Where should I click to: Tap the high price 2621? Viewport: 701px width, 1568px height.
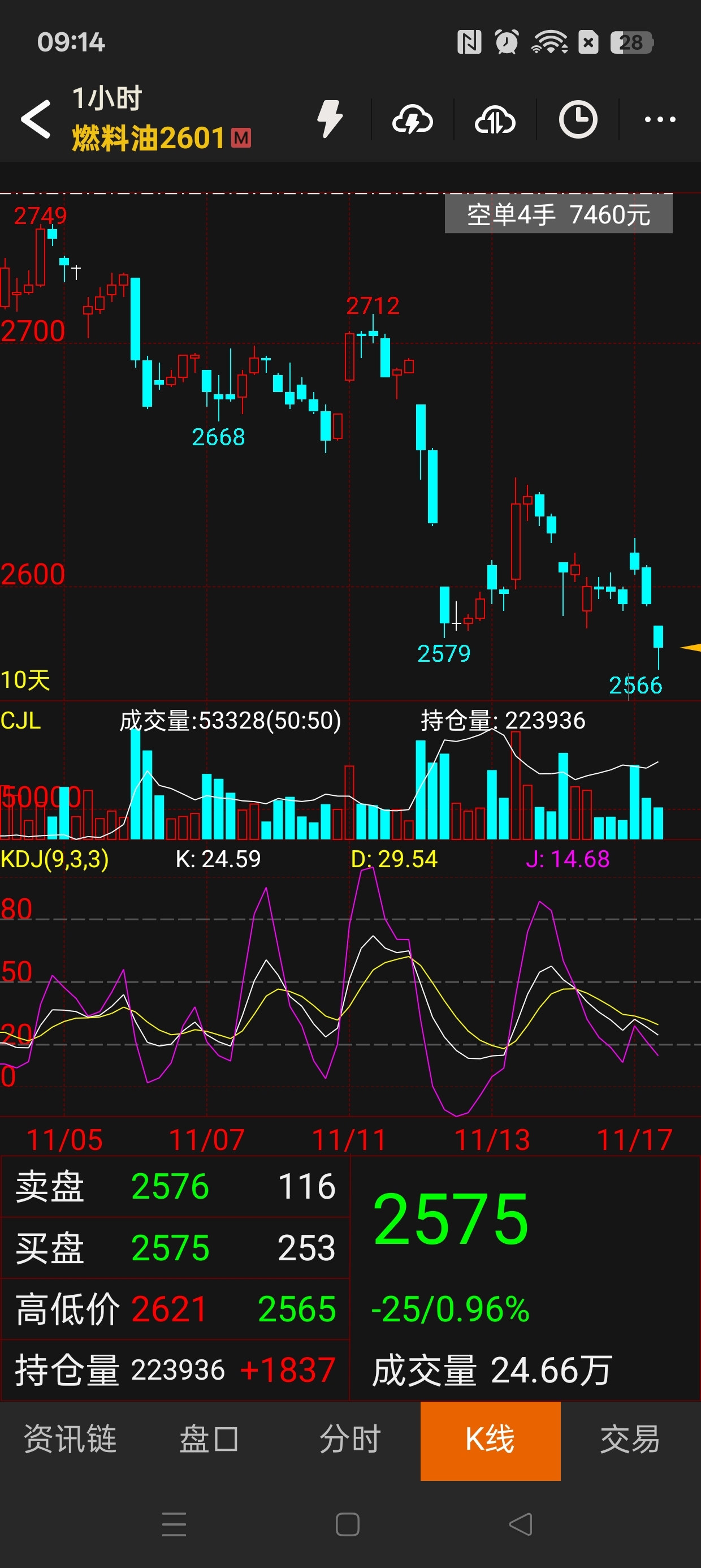(x=169, y=1309)
